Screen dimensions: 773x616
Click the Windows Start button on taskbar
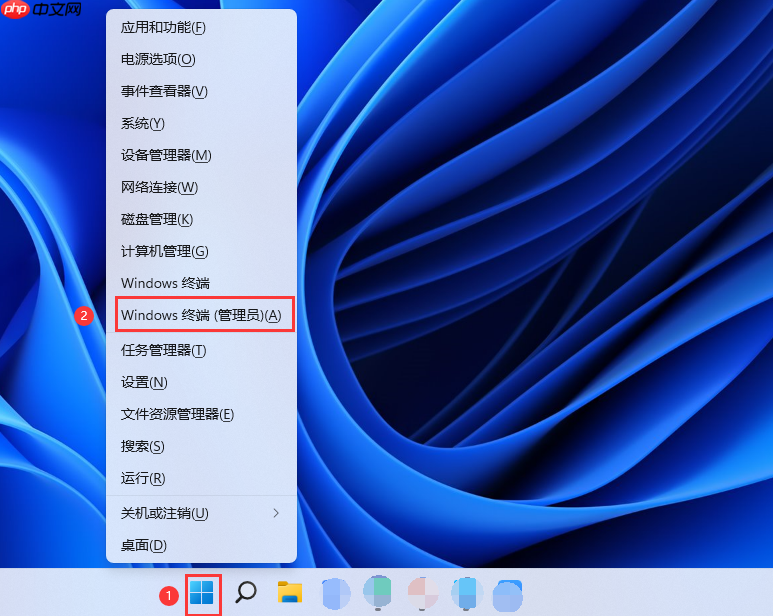click(x=203, y=592)
